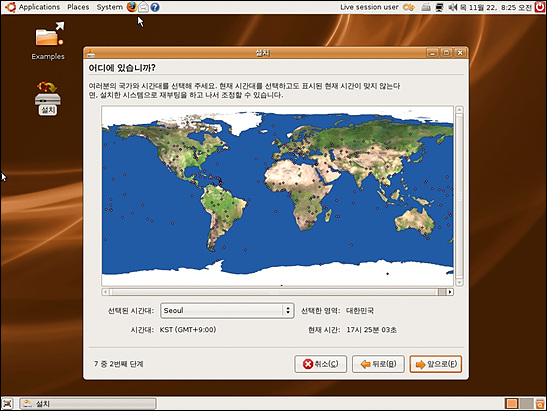
Task: Click the map's horizontal scrollbar right arrow
Action: tap(450, 292)
